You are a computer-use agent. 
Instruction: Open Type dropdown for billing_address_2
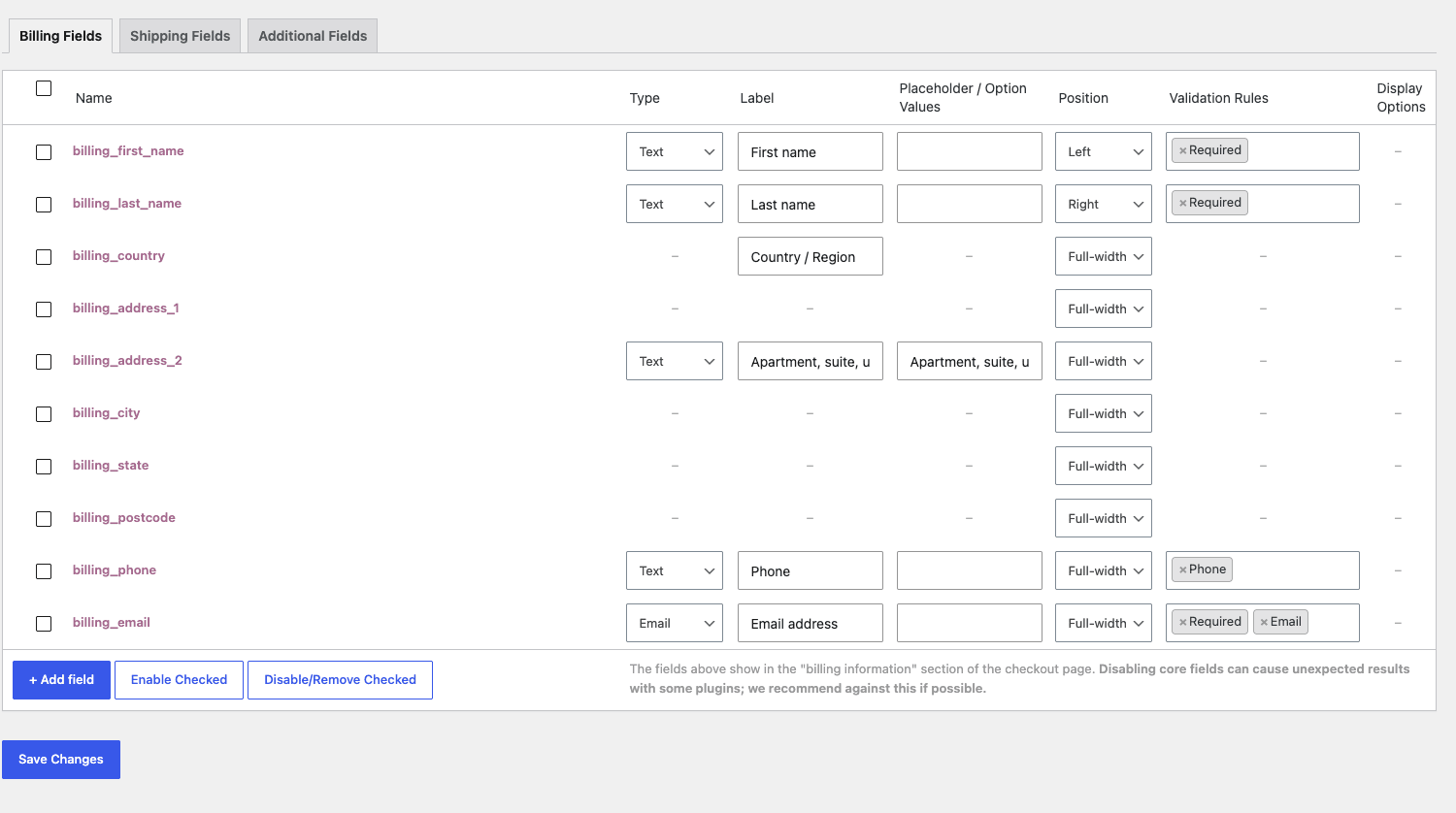pos(675,361)
